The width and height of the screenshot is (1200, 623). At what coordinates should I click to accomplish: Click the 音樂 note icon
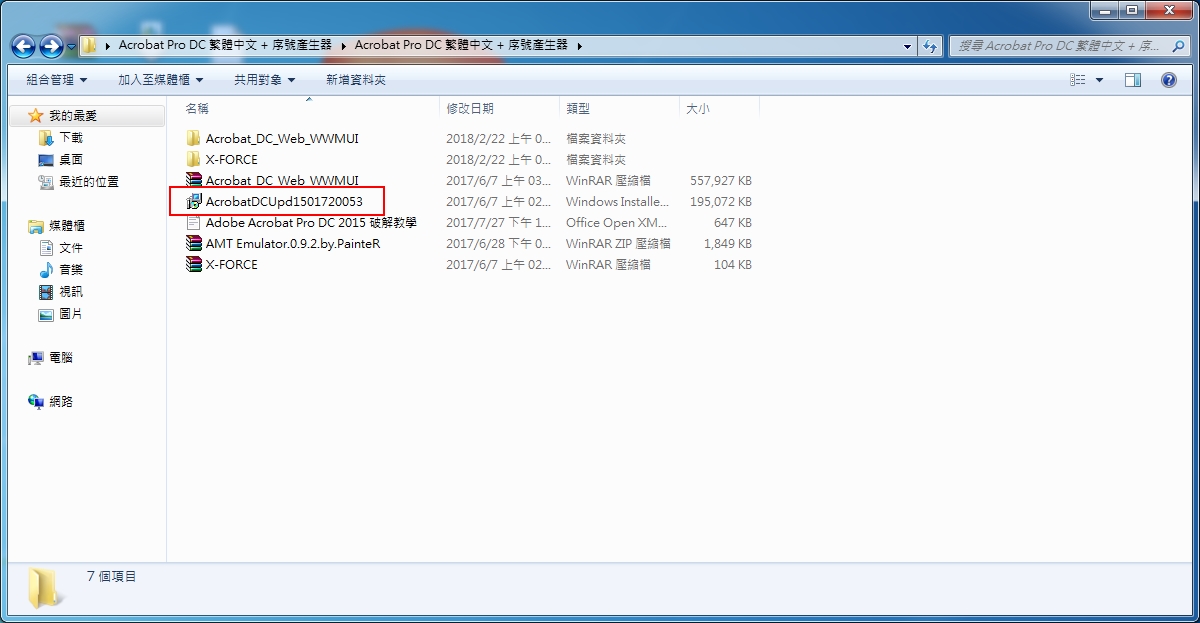(46, 270)
